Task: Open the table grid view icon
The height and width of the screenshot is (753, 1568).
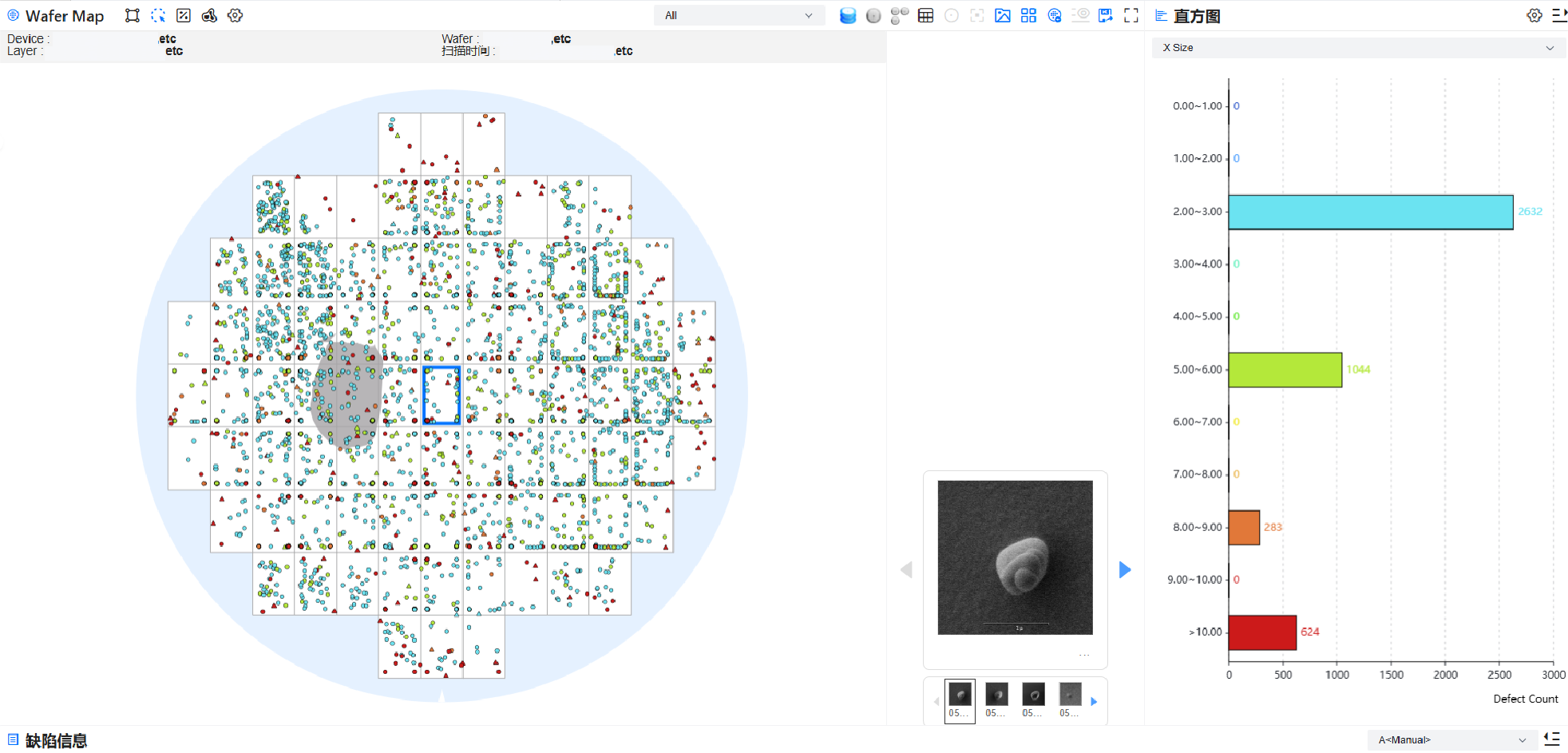Action: 925,15
